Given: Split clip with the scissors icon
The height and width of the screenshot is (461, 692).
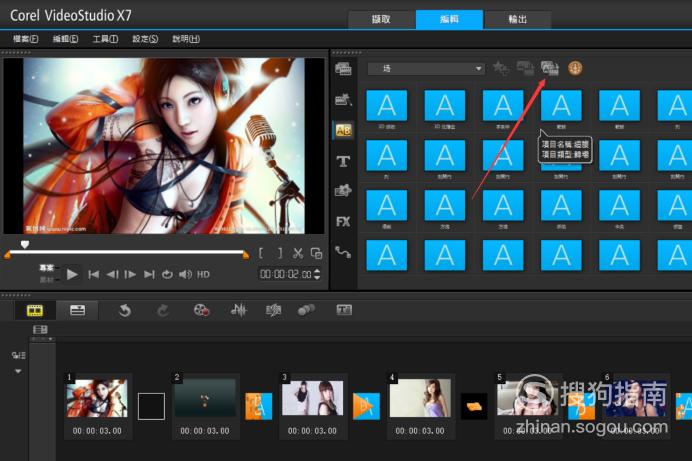Looking at the screenshot, I should [298, 253].
